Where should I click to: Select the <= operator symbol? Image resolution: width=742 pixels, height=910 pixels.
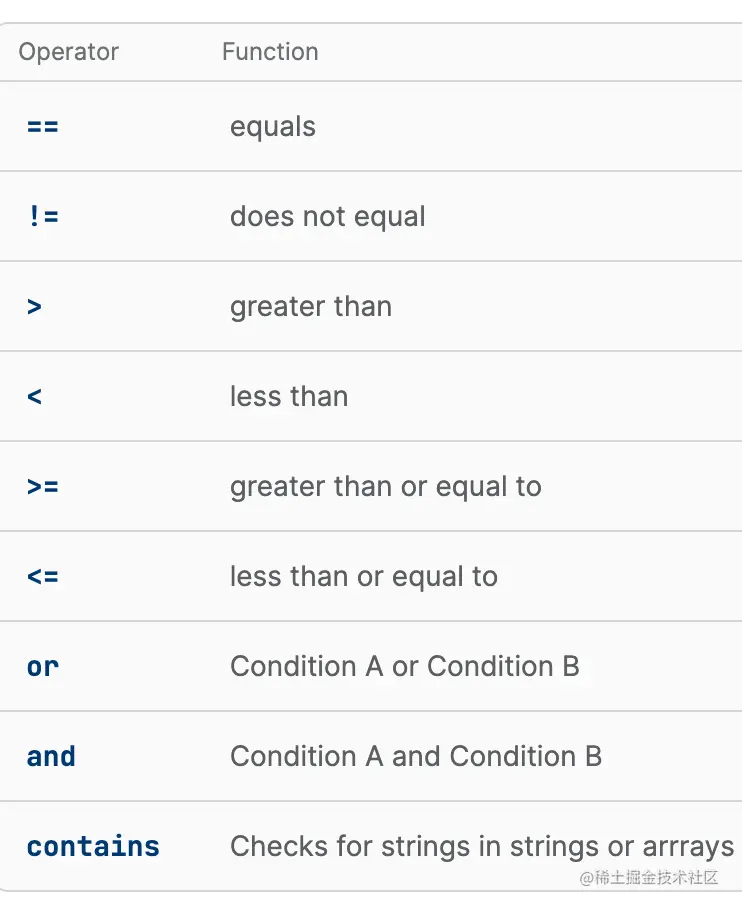[43, 577]
